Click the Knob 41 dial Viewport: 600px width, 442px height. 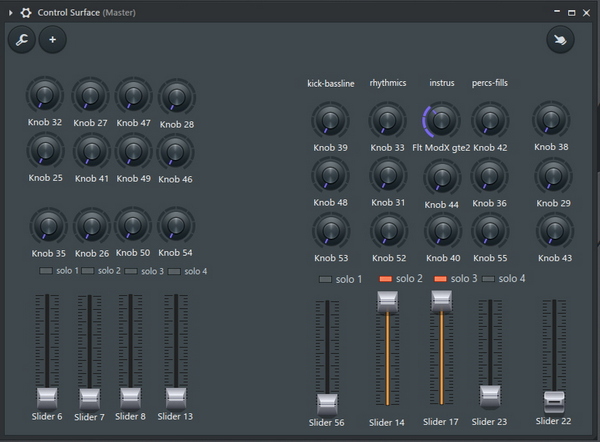coord(91,152)
